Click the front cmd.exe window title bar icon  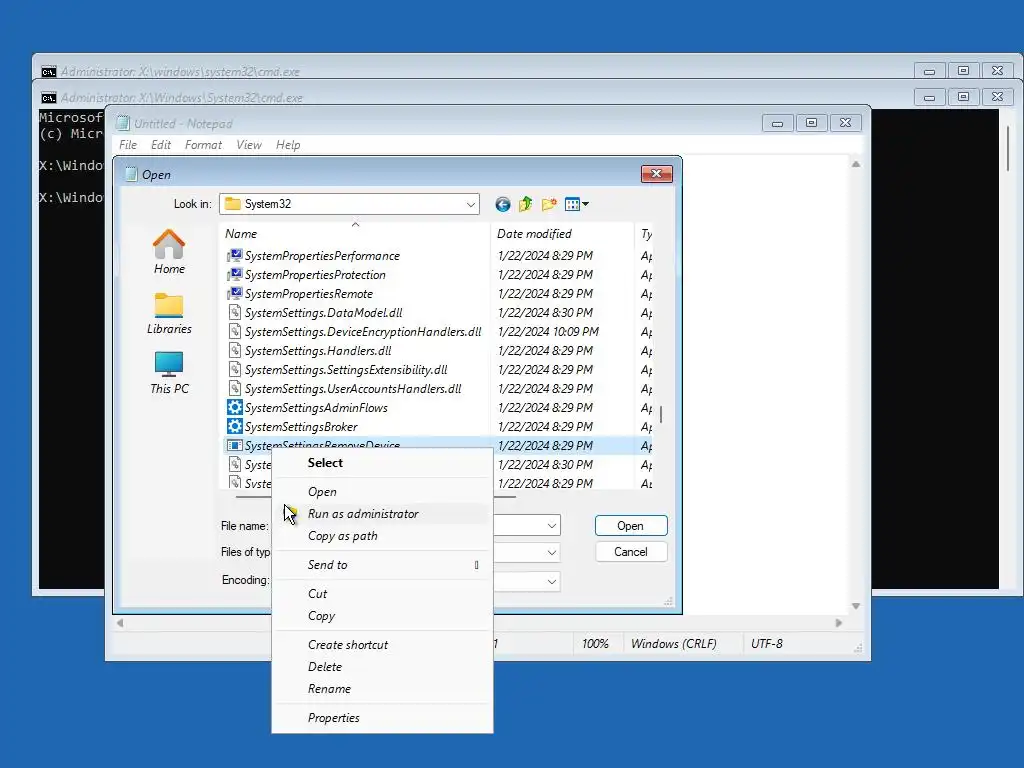[x=48, y=98]
